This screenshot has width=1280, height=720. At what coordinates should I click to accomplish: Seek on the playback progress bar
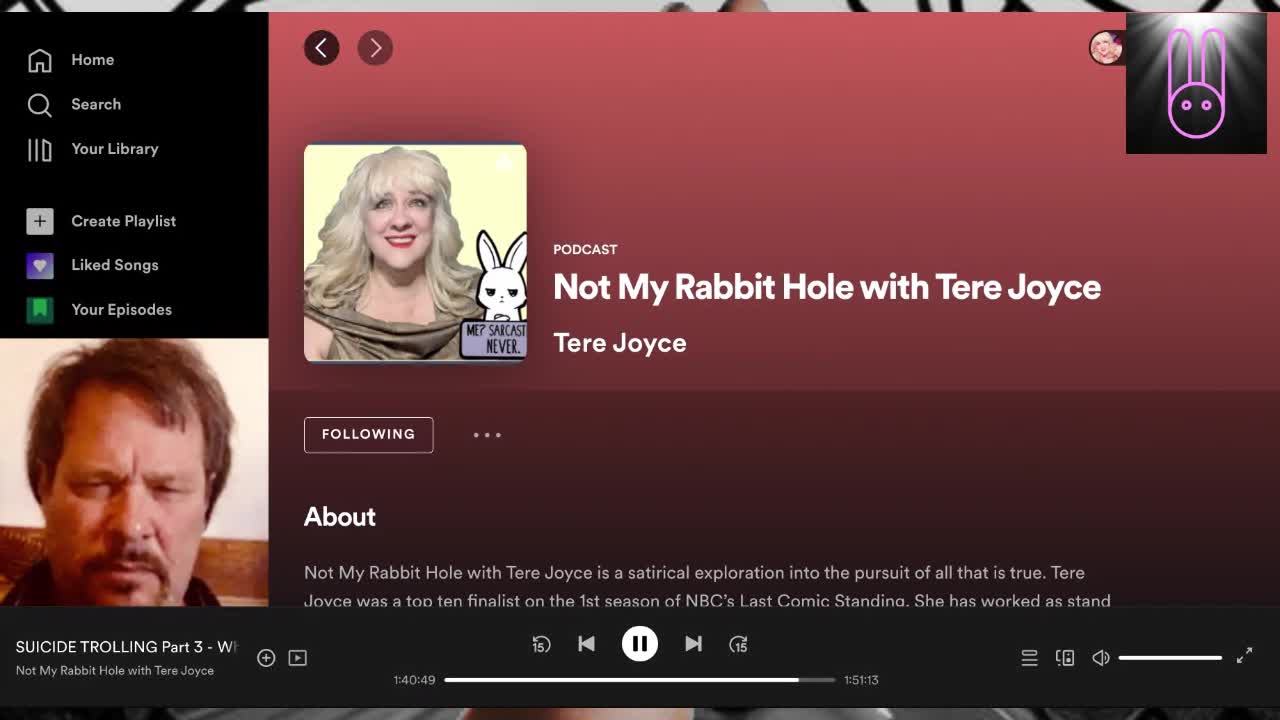click(x=640, y=680)
